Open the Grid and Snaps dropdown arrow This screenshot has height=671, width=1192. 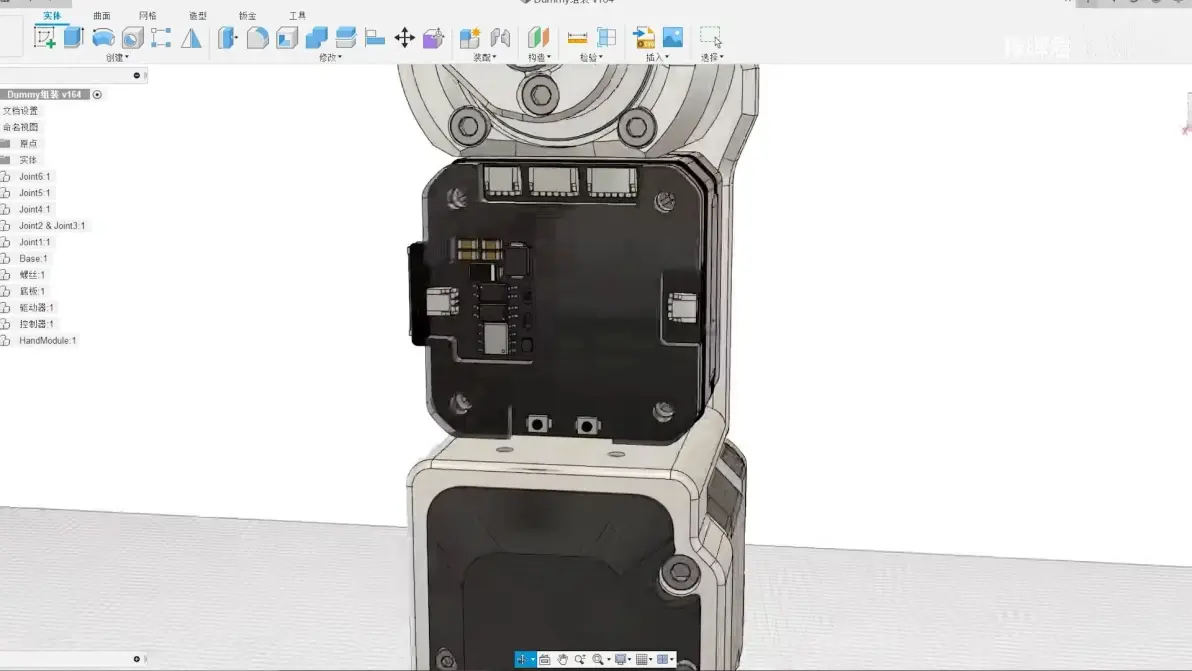(x=651, y=660)
